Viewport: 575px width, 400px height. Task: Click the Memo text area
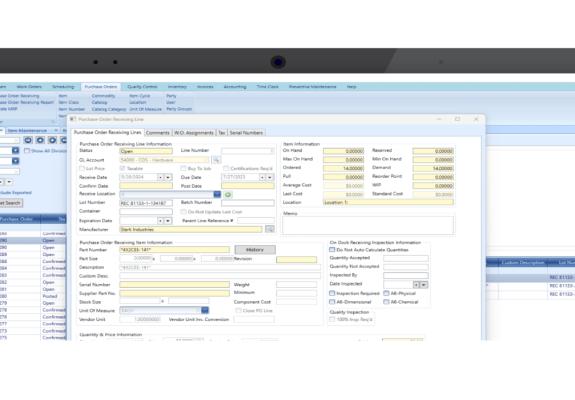[x=368, y=225]
